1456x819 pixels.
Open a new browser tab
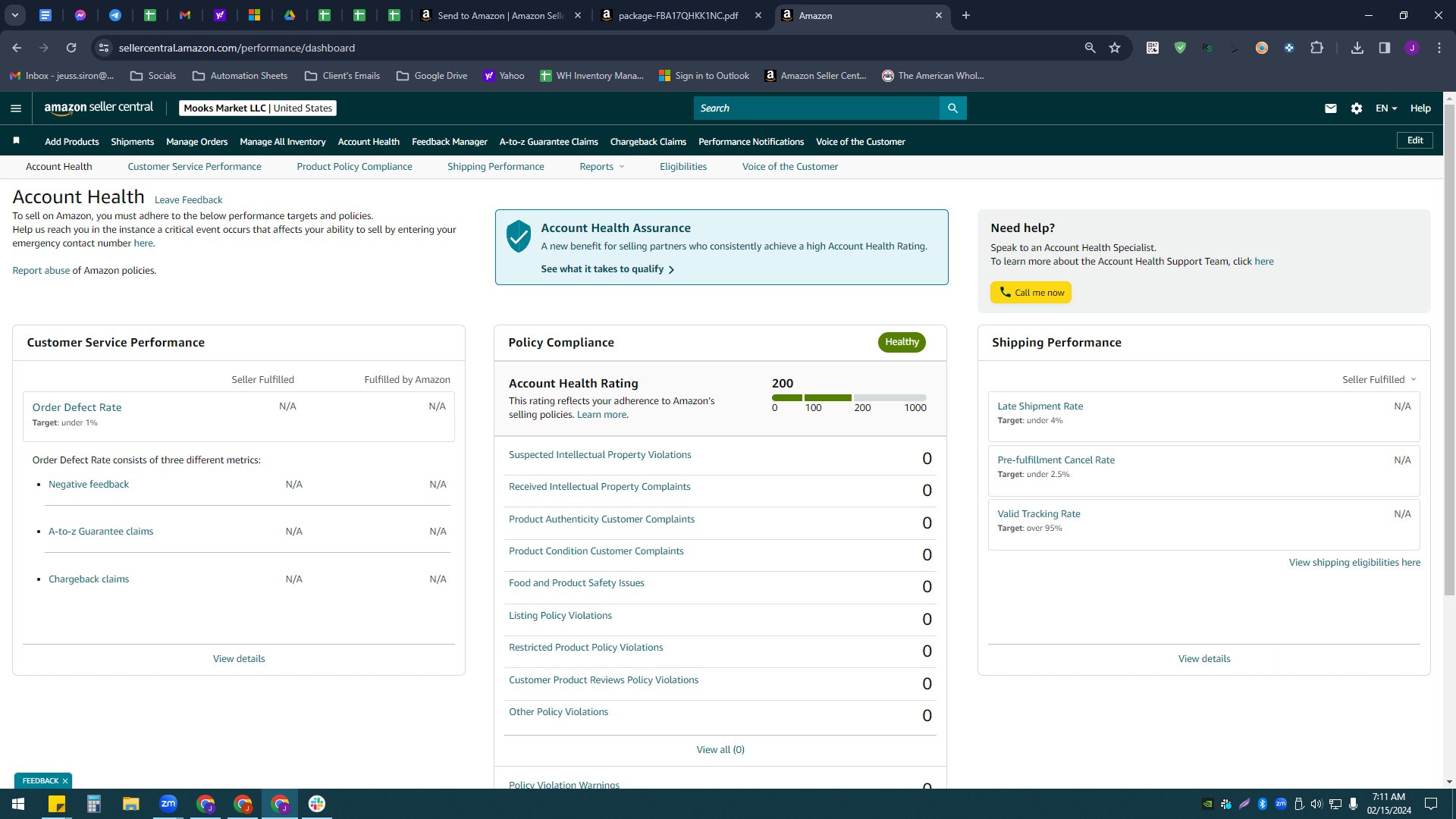point(966,15)
